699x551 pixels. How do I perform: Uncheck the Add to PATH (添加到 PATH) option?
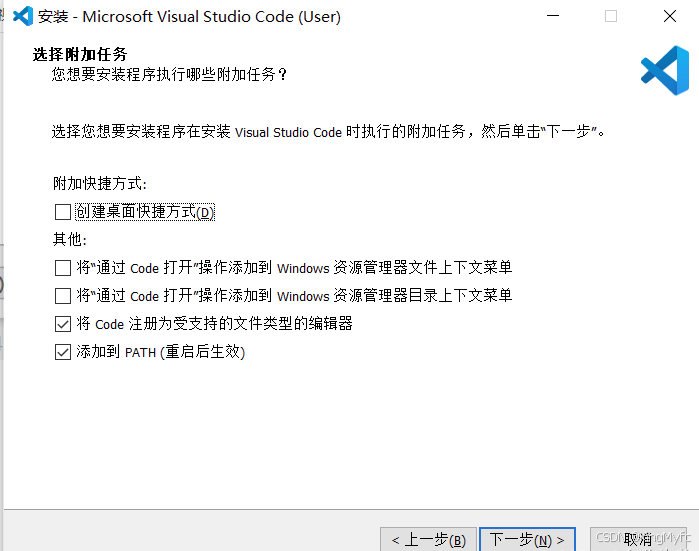point(63,352)
